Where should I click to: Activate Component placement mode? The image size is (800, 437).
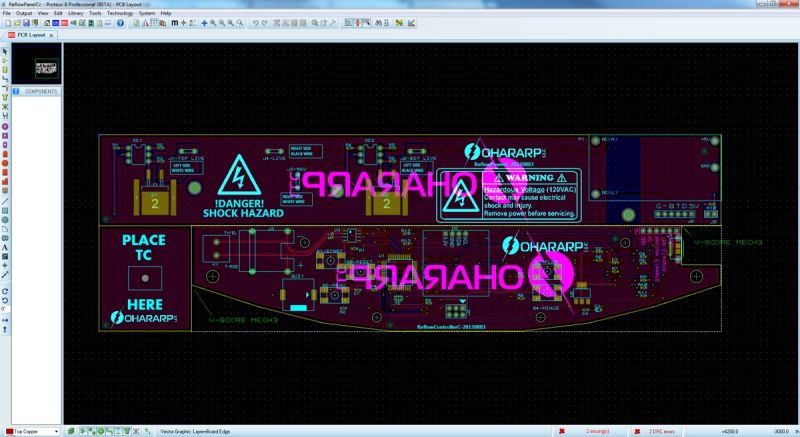pyautogui.click(x=5, y=61)
